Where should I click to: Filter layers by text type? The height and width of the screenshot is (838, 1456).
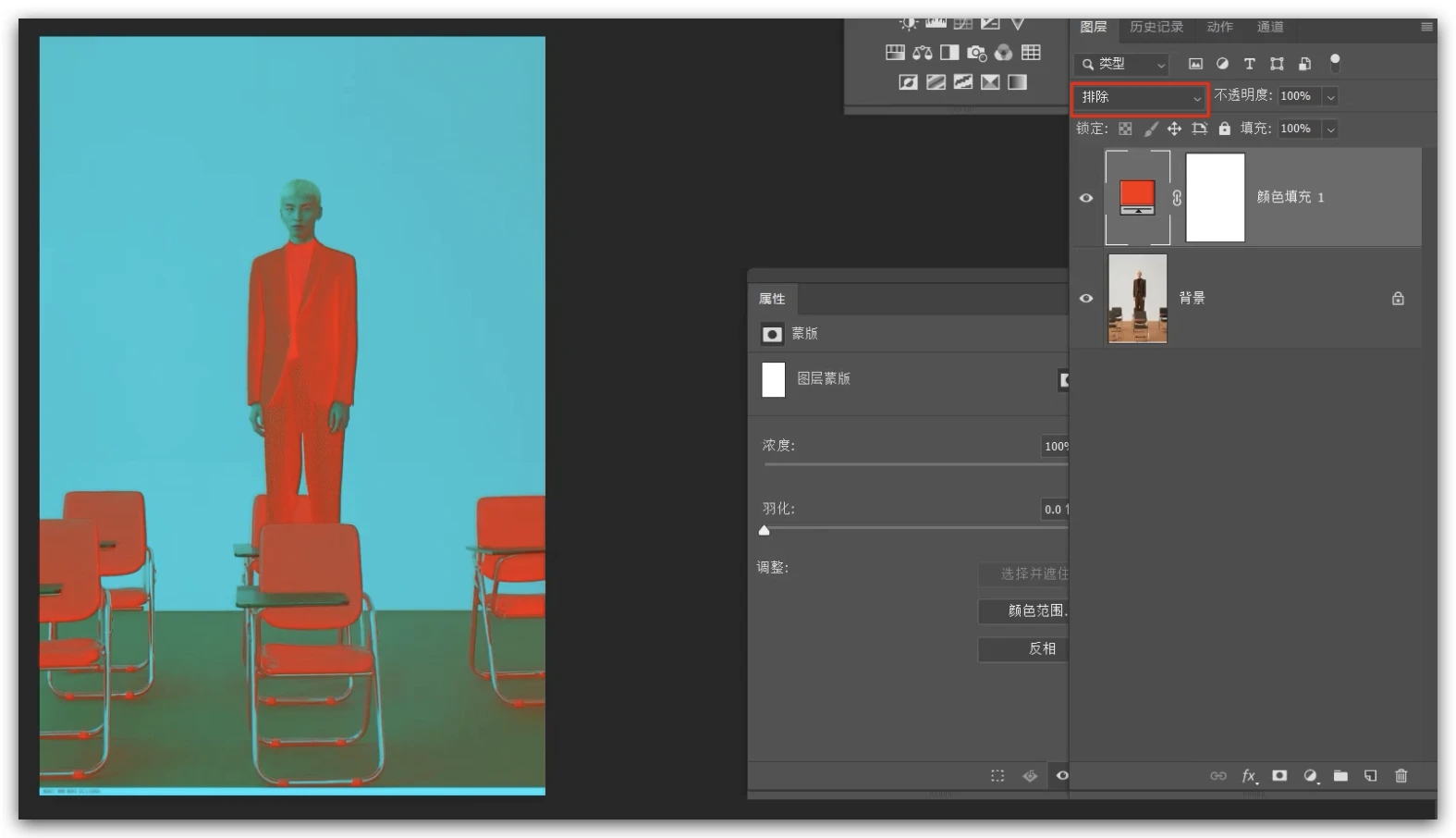point(1249,64)
